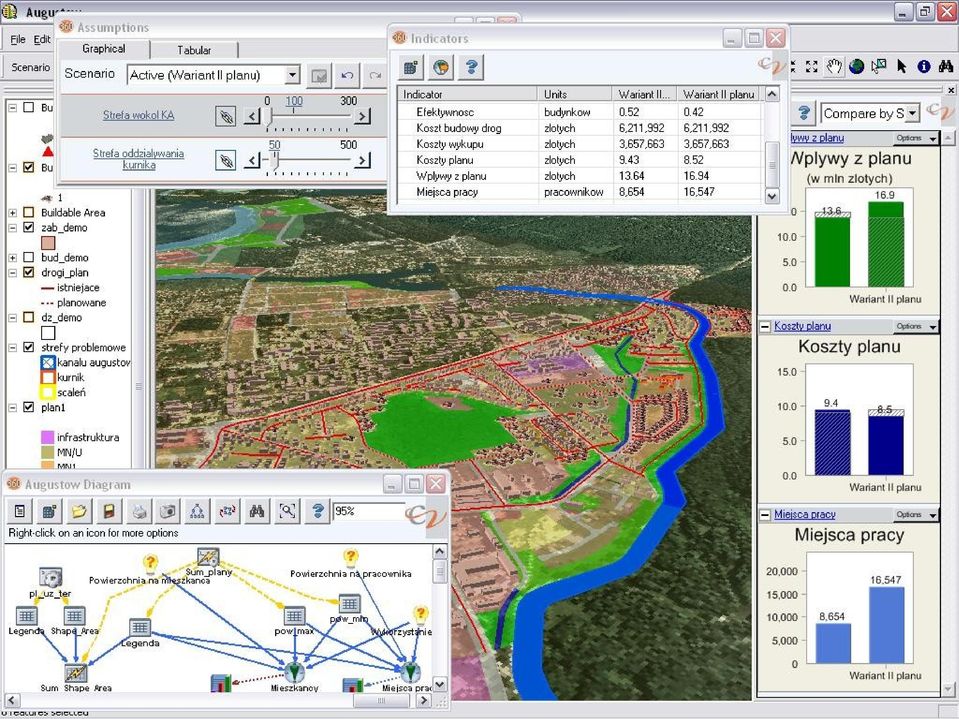Collapse the strefy problemowe tree node
Screen dimensions: 959x719
click(x=12, y=347)
